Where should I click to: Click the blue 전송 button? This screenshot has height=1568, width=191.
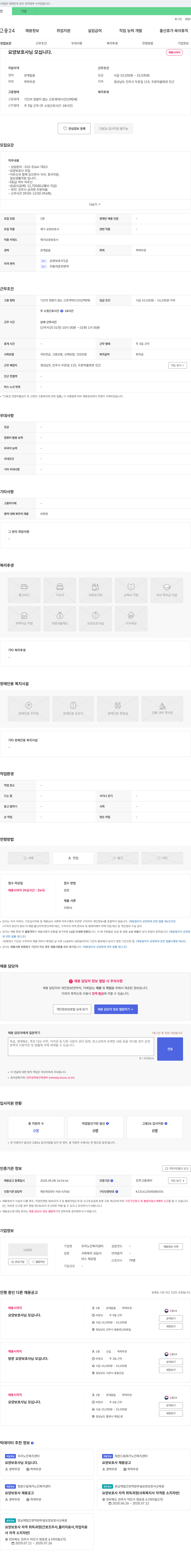coord(170,1049)
